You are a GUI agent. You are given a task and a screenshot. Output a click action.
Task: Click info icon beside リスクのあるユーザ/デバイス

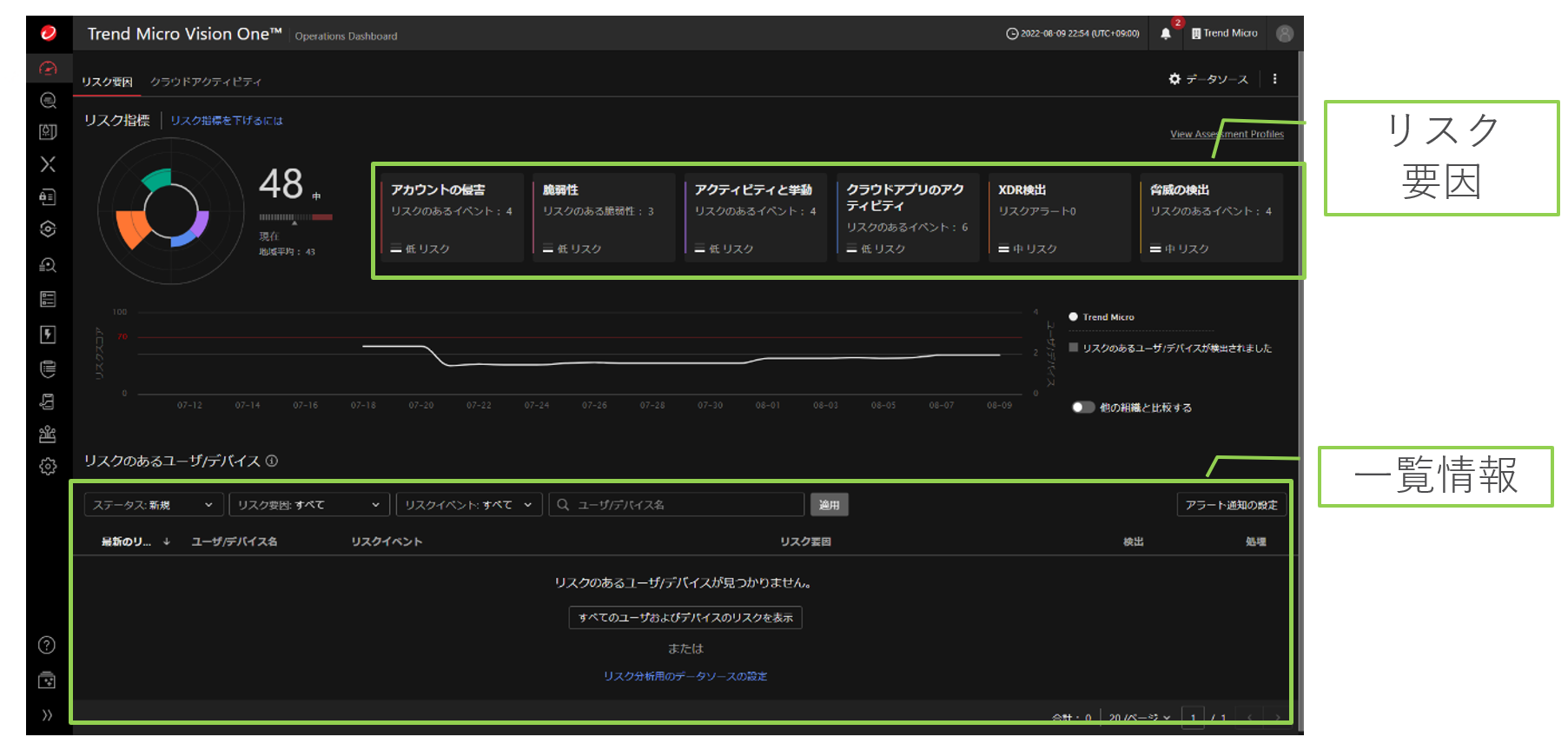coord(272,461)
